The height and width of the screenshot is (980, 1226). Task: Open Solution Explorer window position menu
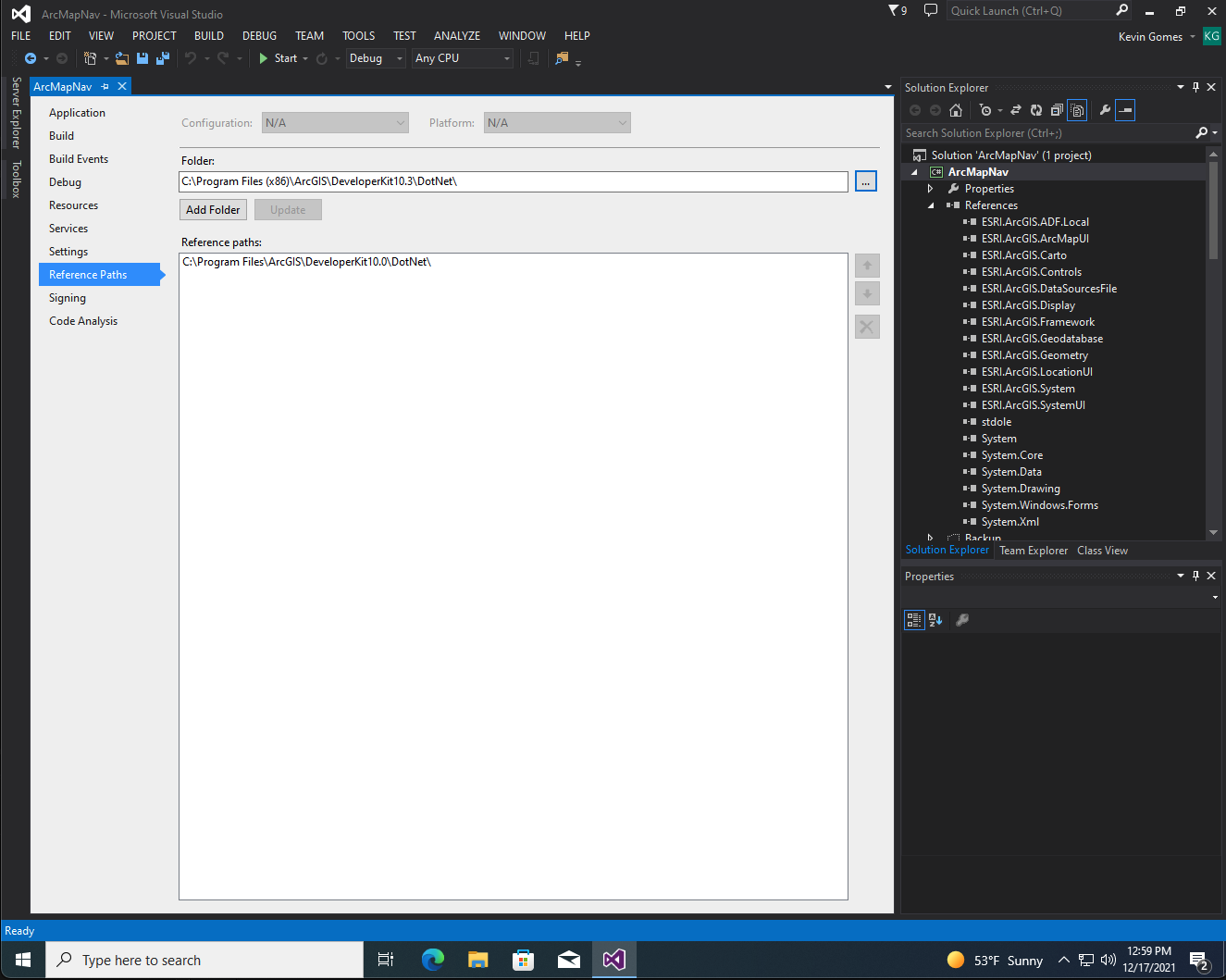1181,87
